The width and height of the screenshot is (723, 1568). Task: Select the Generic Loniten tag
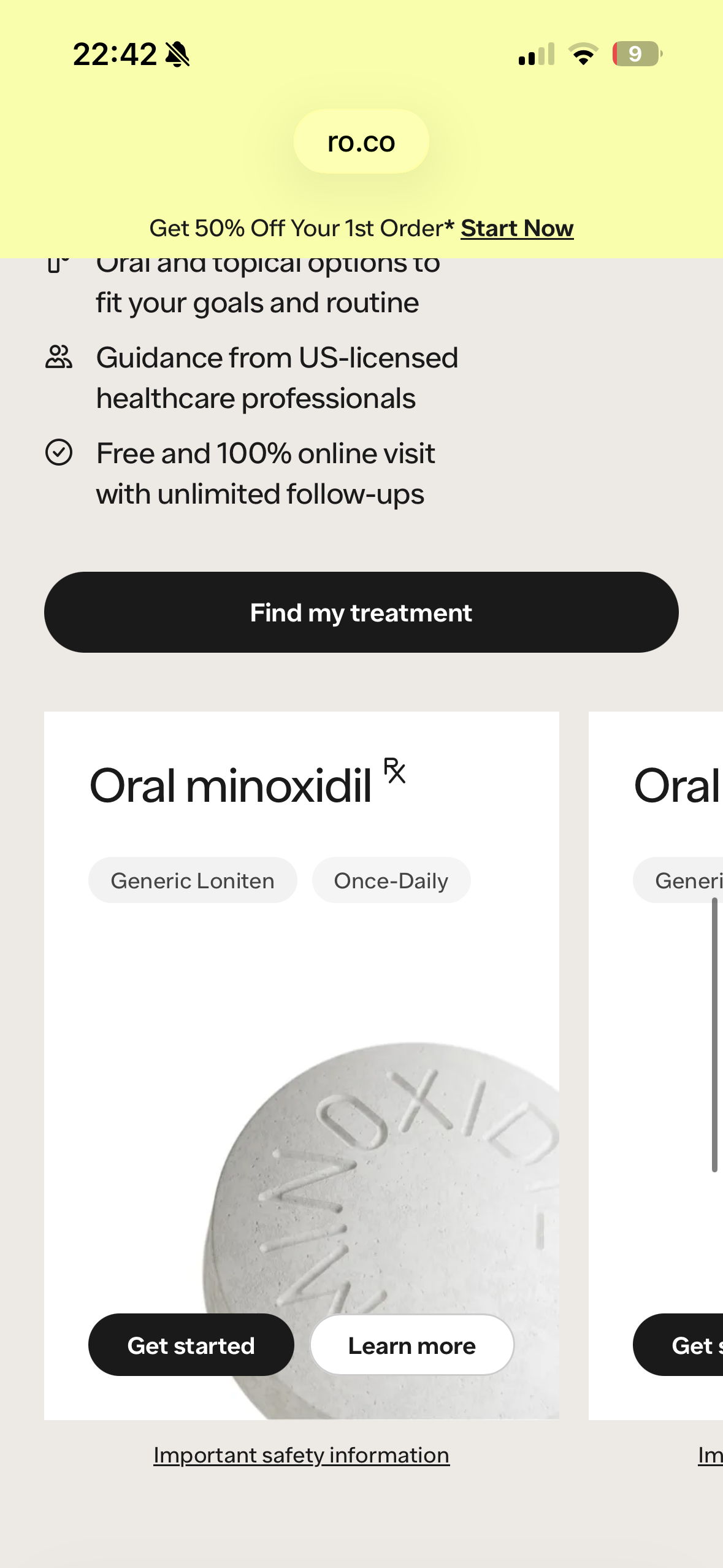(193, 880)
